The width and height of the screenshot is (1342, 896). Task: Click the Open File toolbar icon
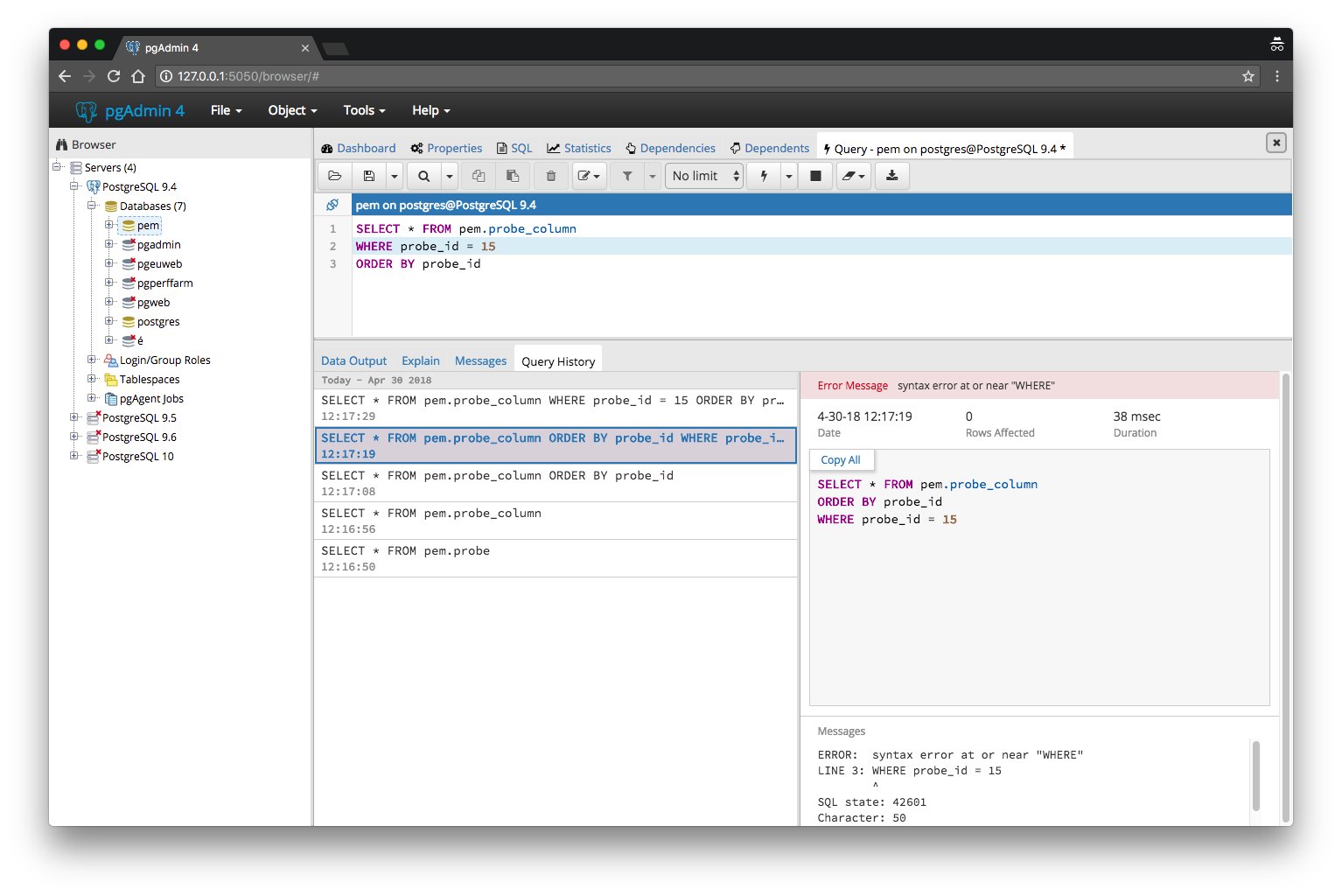(x=334, y=176)
